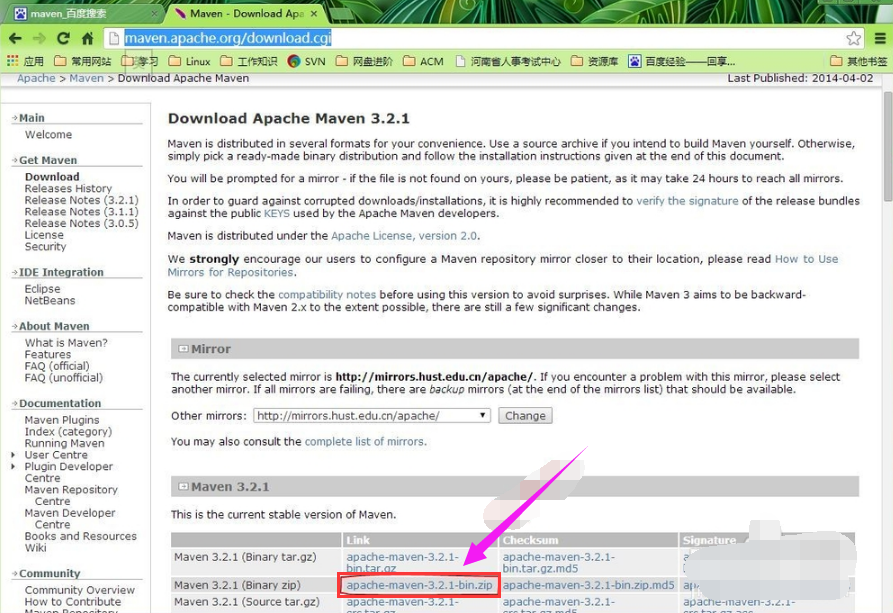Screen dimensions: 893x613
Task: Open the SVN bookmark
Action: pos(306,61)
